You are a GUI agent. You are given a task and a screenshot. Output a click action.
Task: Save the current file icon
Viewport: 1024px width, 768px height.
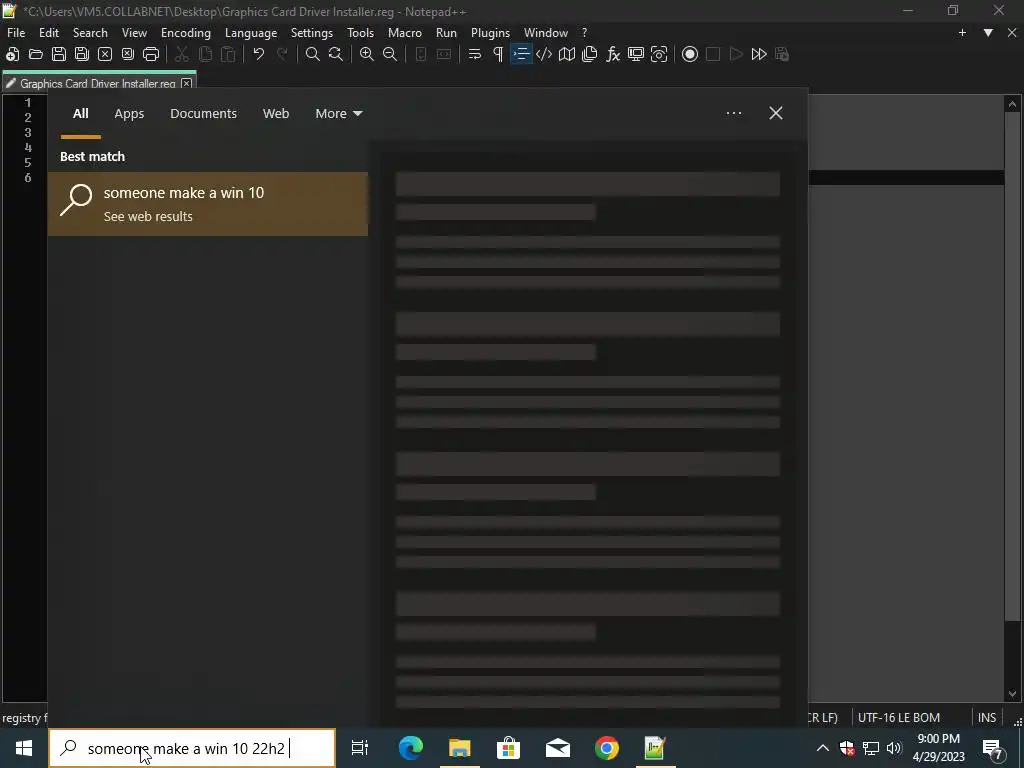59,54
